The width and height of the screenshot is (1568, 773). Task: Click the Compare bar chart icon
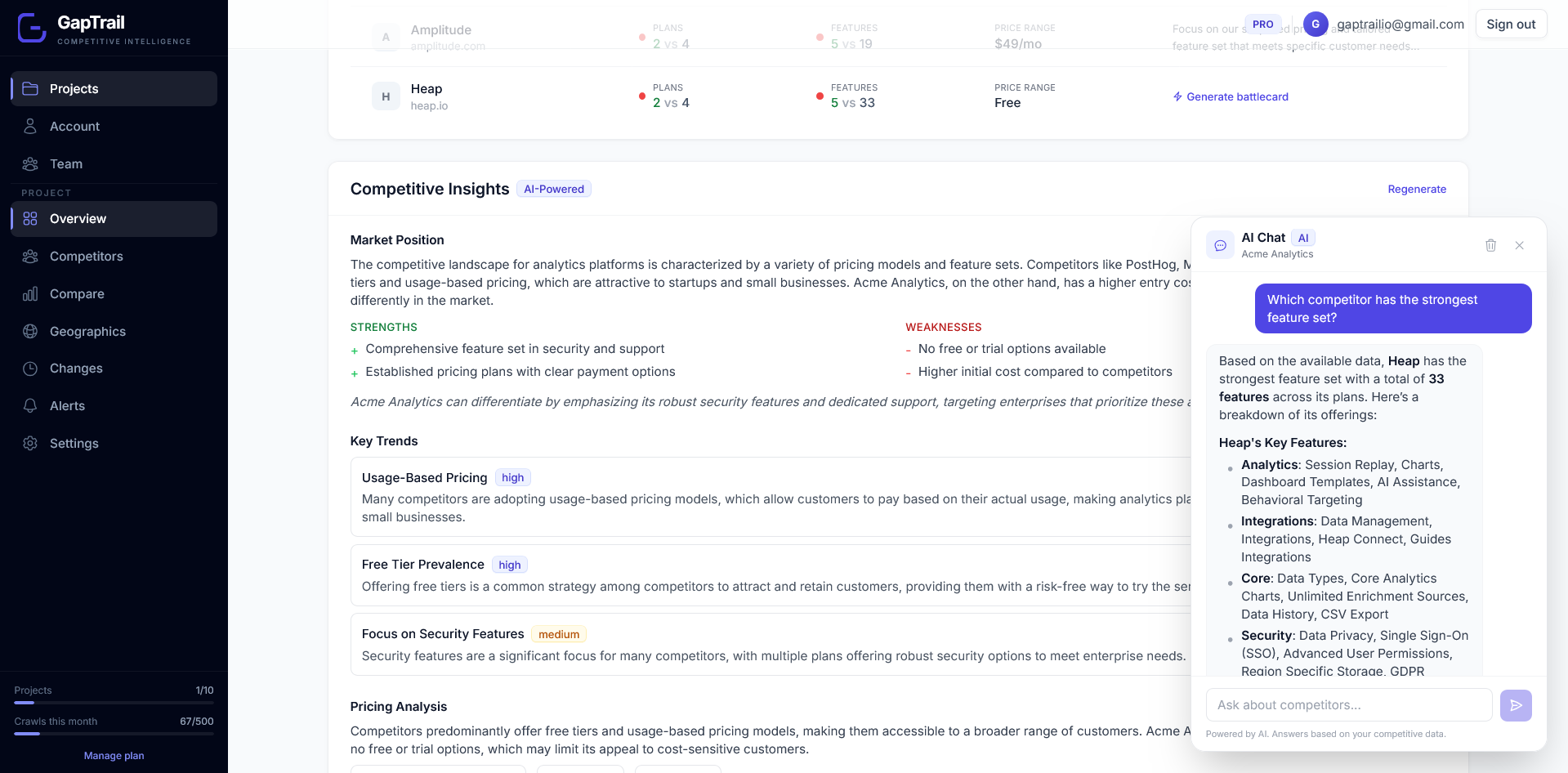pyautogui.click(x=30, y=293)
